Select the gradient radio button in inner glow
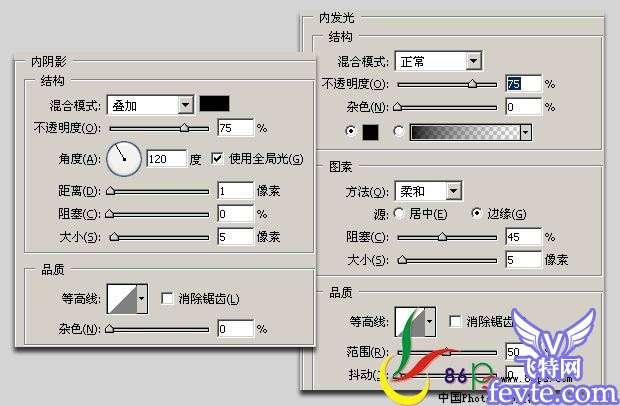620x406 pixels. pyautogui.click(x=399, y=131)
